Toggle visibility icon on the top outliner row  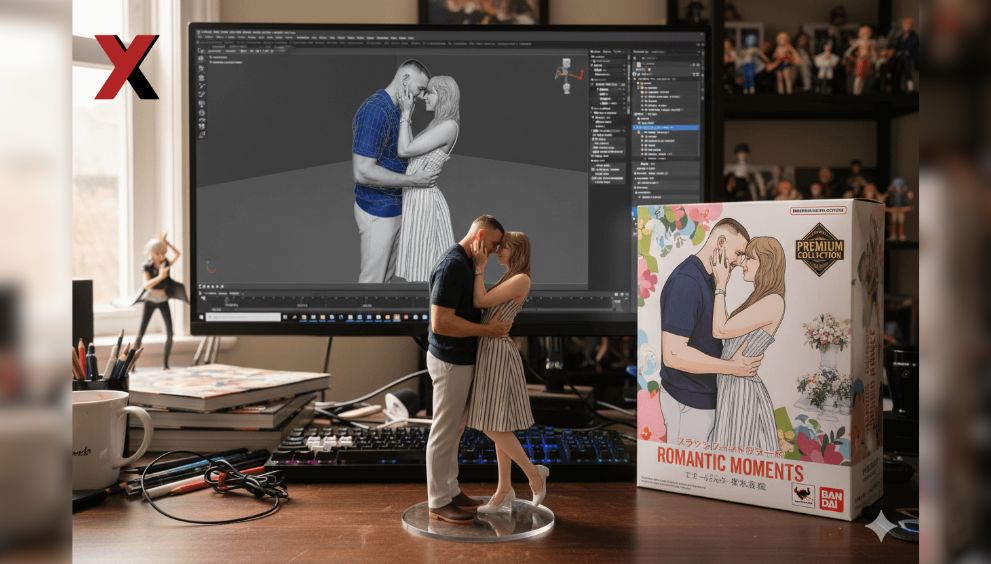pyautogui.click(x=694, y=62)
